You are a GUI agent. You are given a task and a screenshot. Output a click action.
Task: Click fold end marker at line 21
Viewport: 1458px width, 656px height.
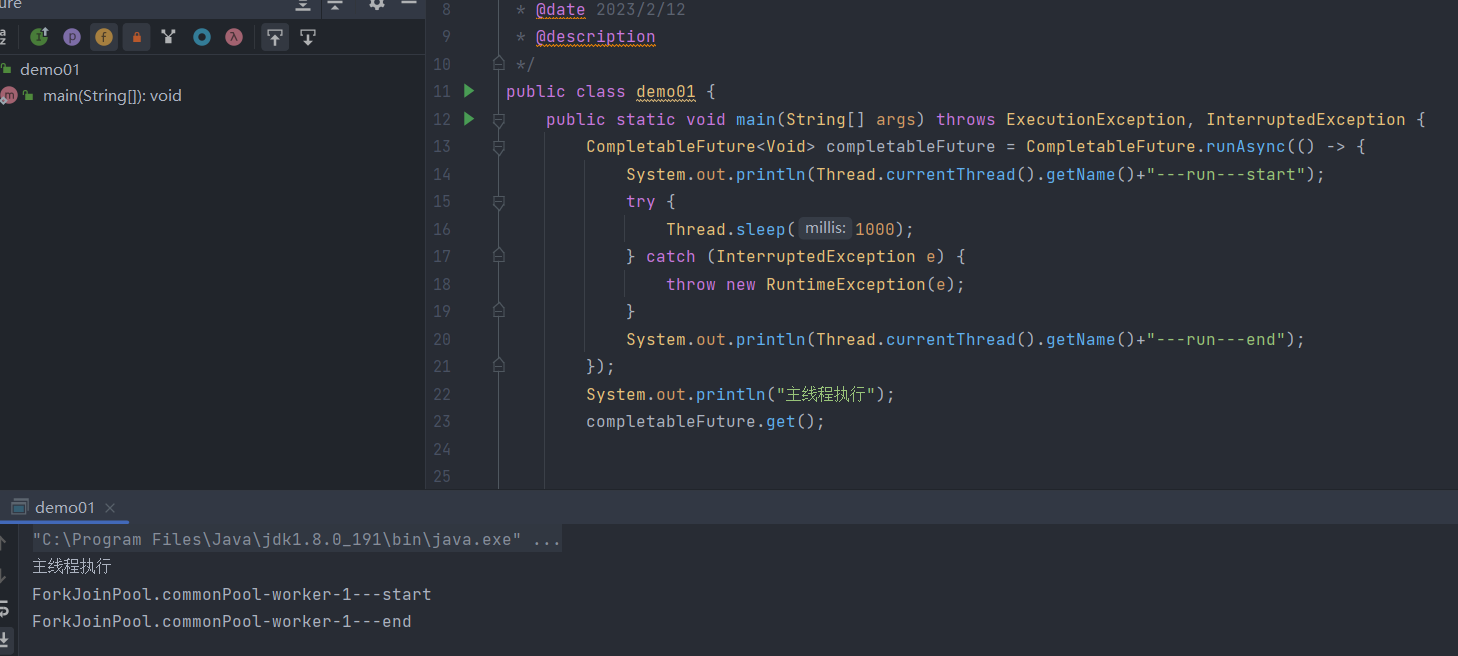click(499, 367)
